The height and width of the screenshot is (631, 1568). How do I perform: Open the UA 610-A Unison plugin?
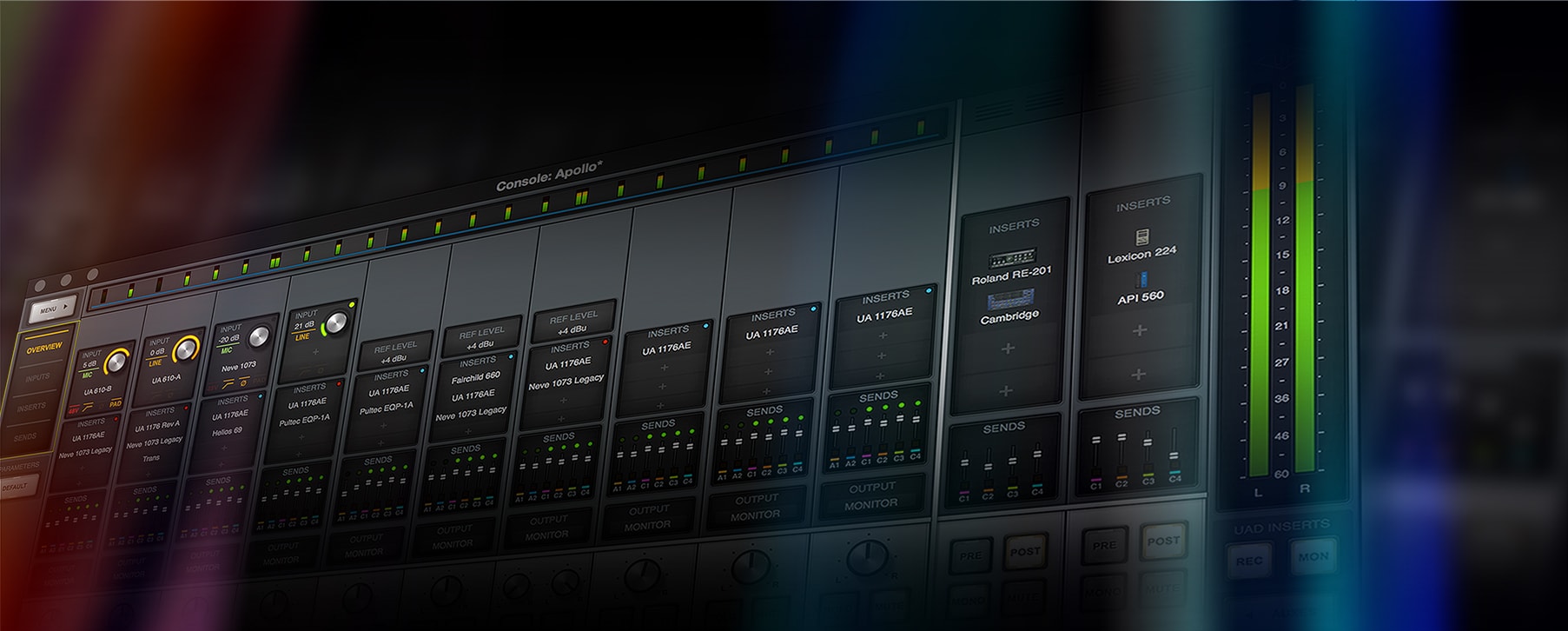point(166,379)
